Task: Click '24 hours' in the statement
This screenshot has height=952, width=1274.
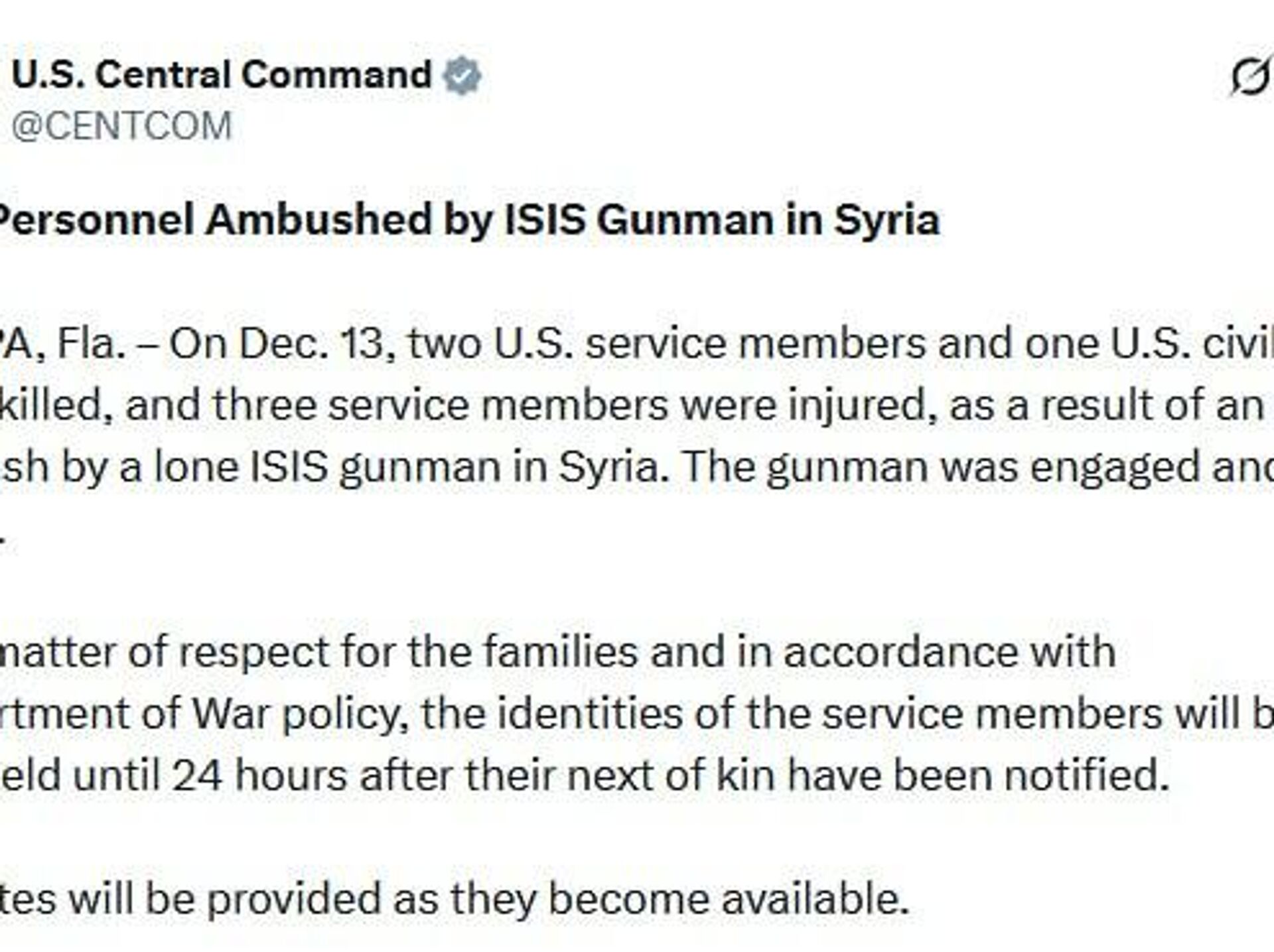Action: (259, 775)
